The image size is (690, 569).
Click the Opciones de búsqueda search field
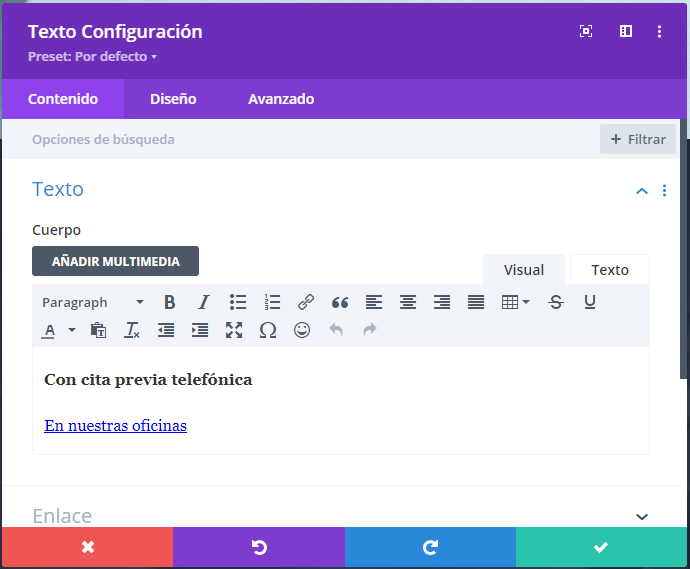point(300,139)
